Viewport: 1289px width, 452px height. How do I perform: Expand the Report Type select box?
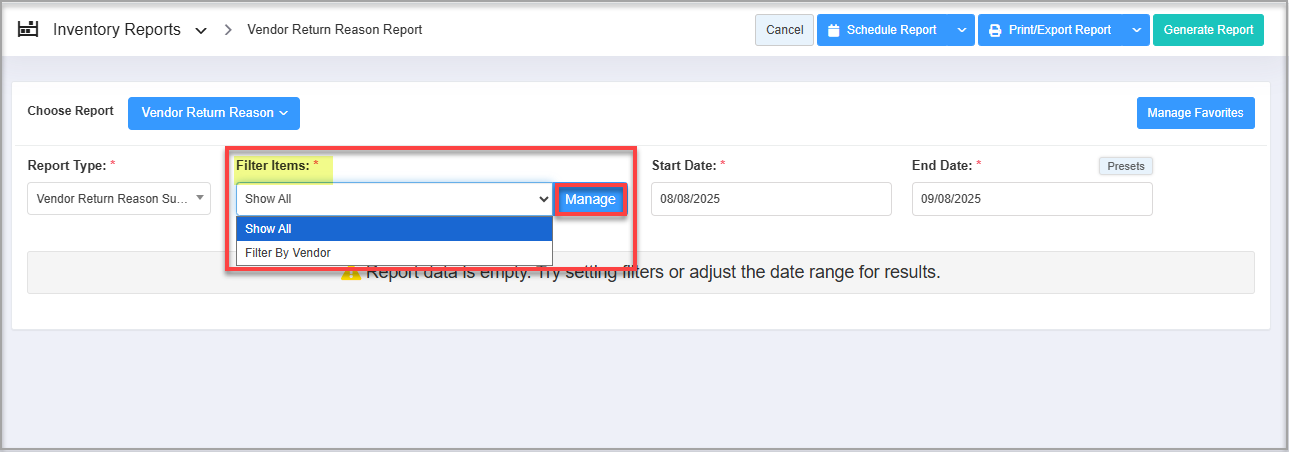tap(119, 198)
